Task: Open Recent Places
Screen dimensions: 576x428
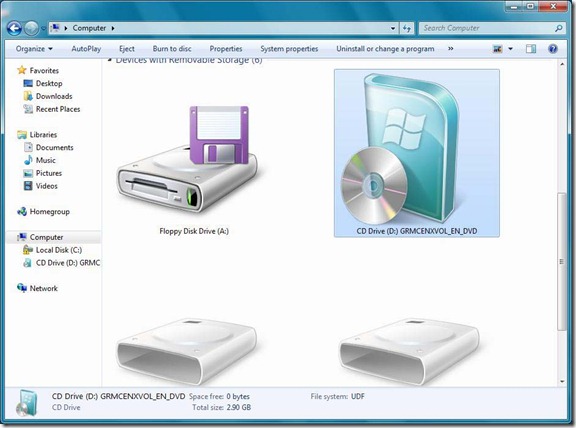Action: 58,109
